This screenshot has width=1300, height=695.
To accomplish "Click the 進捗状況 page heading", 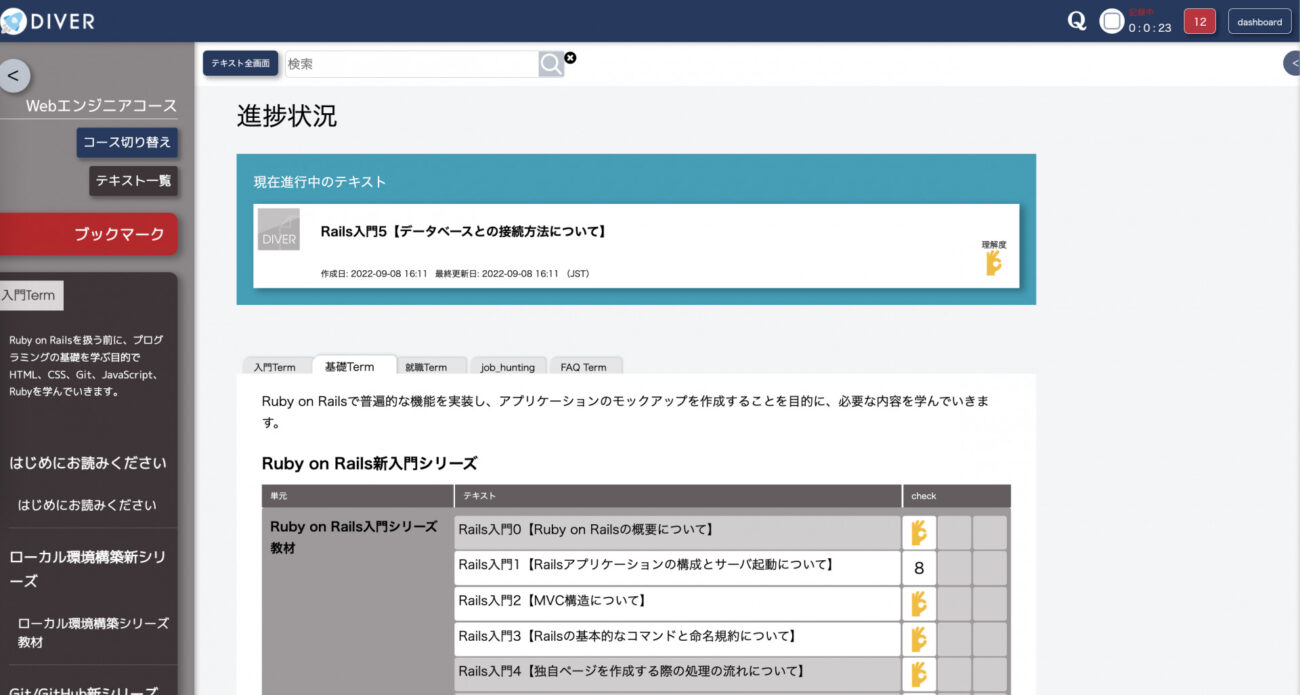I will [287, 116].
